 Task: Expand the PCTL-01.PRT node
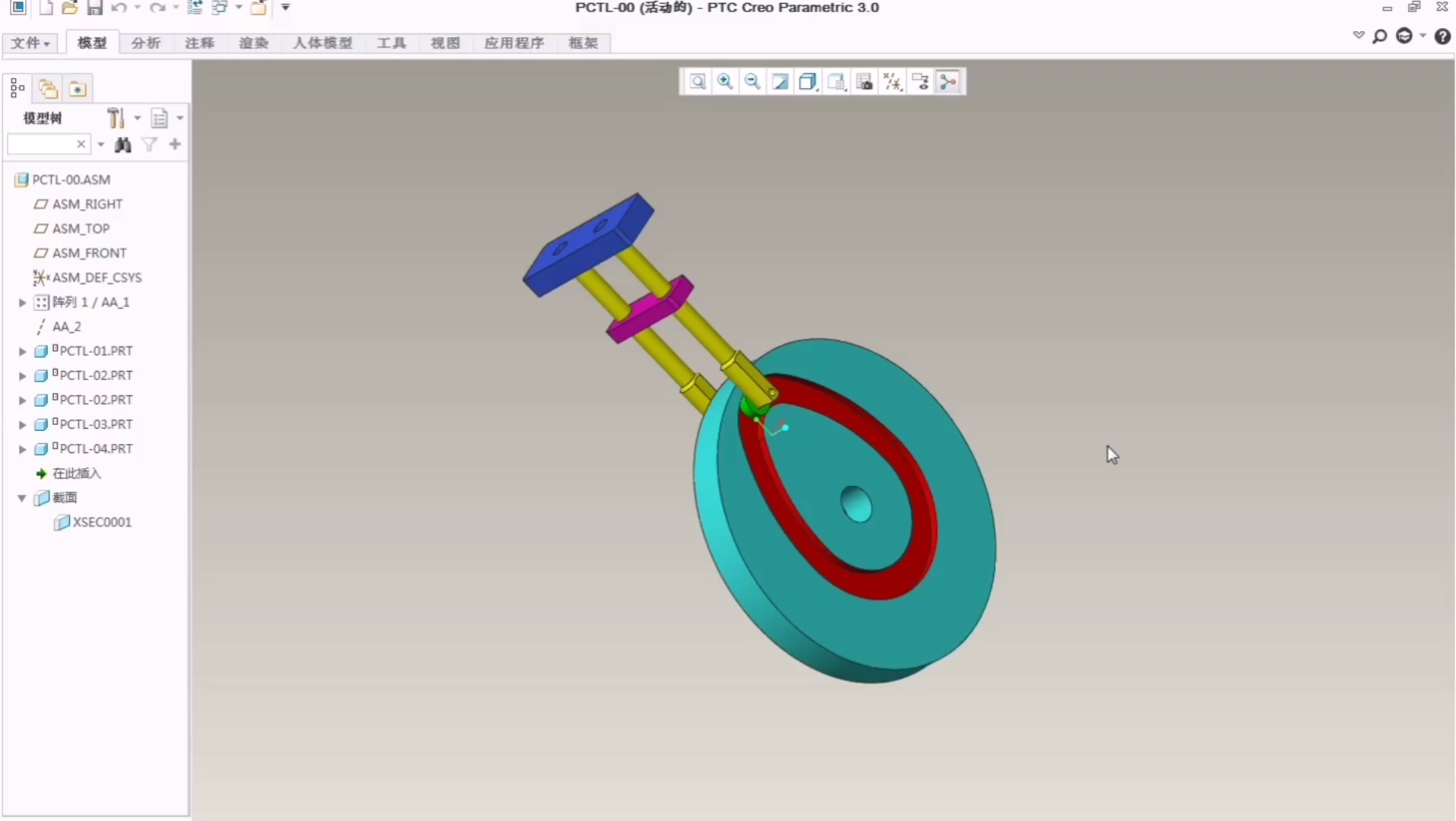point(23,351)
